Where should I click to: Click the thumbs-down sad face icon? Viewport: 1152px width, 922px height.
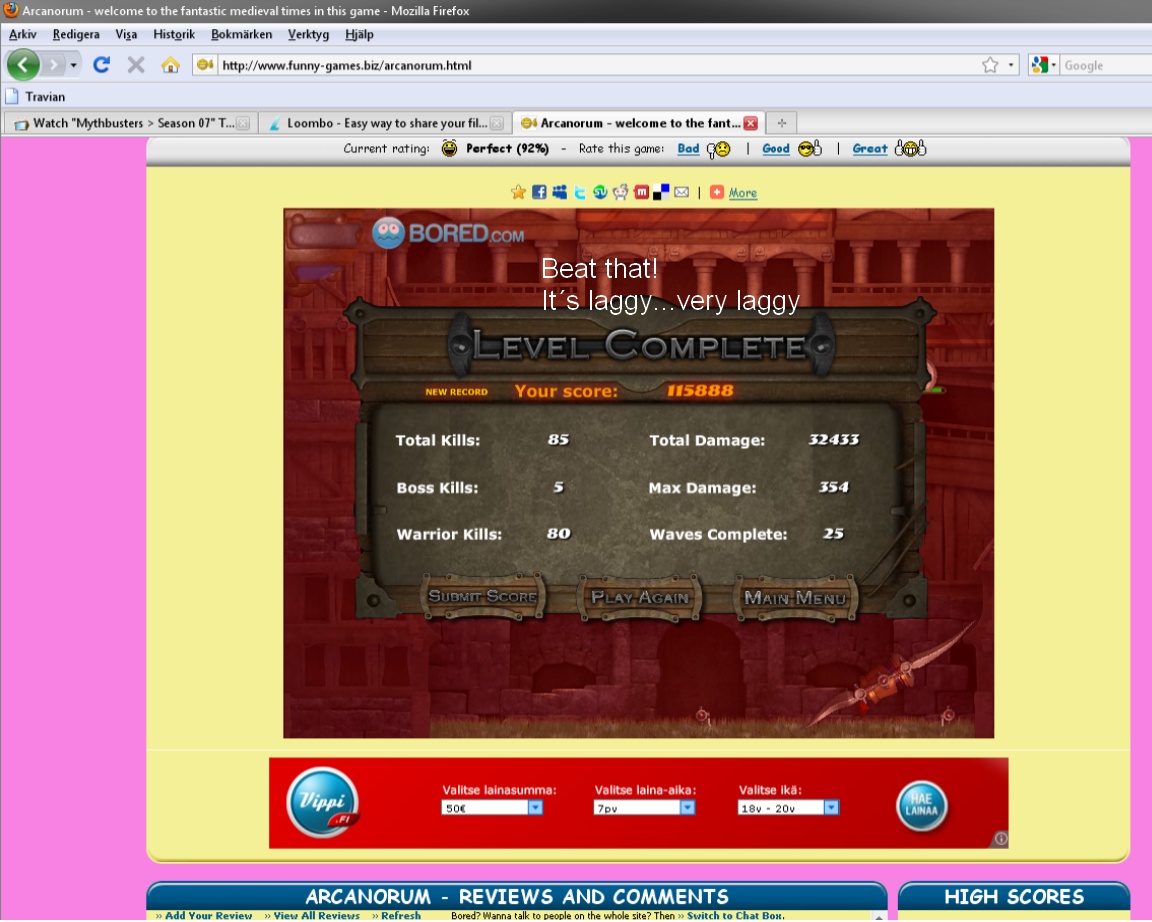(719, 150)
